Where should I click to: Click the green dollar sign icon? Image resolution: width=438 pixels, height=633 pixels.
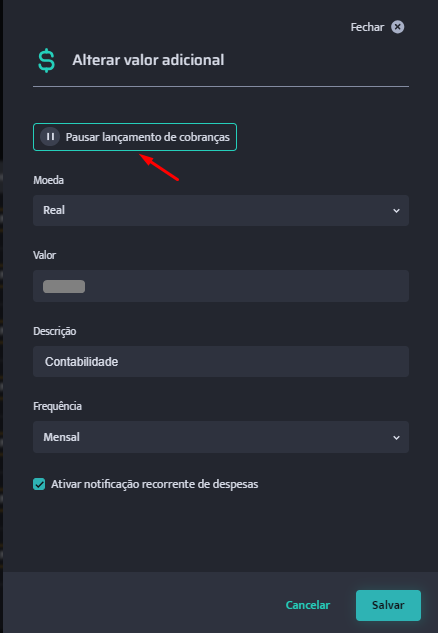[46, 60]
